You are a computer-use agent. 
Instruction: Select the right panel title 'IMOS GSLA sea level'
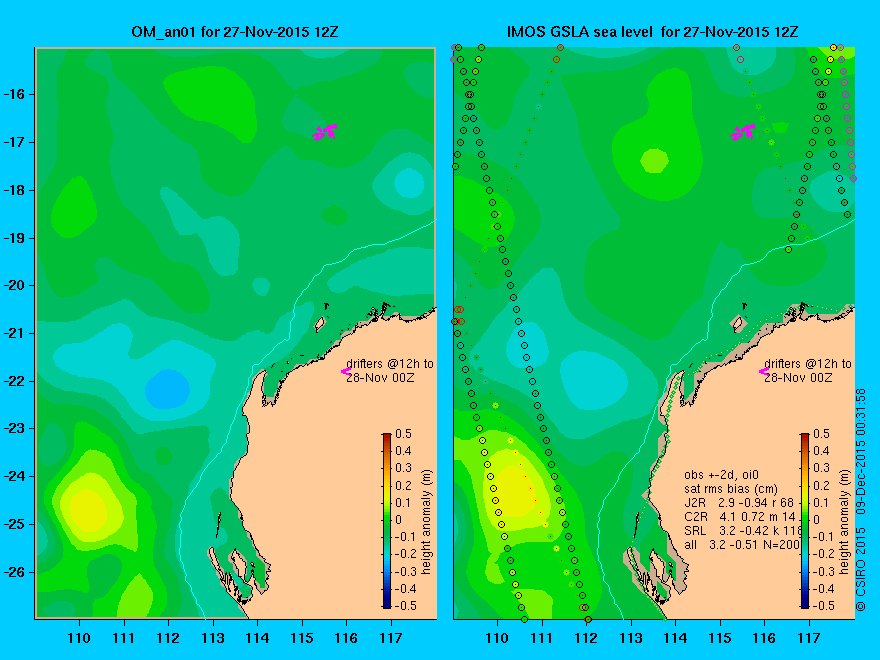(x=580, y=31)
